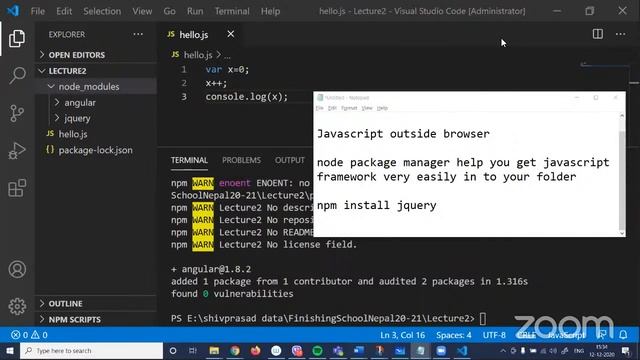Open the Edit menu in VS Code
Screen dimensions: 640x360
(x=64, y=11)
